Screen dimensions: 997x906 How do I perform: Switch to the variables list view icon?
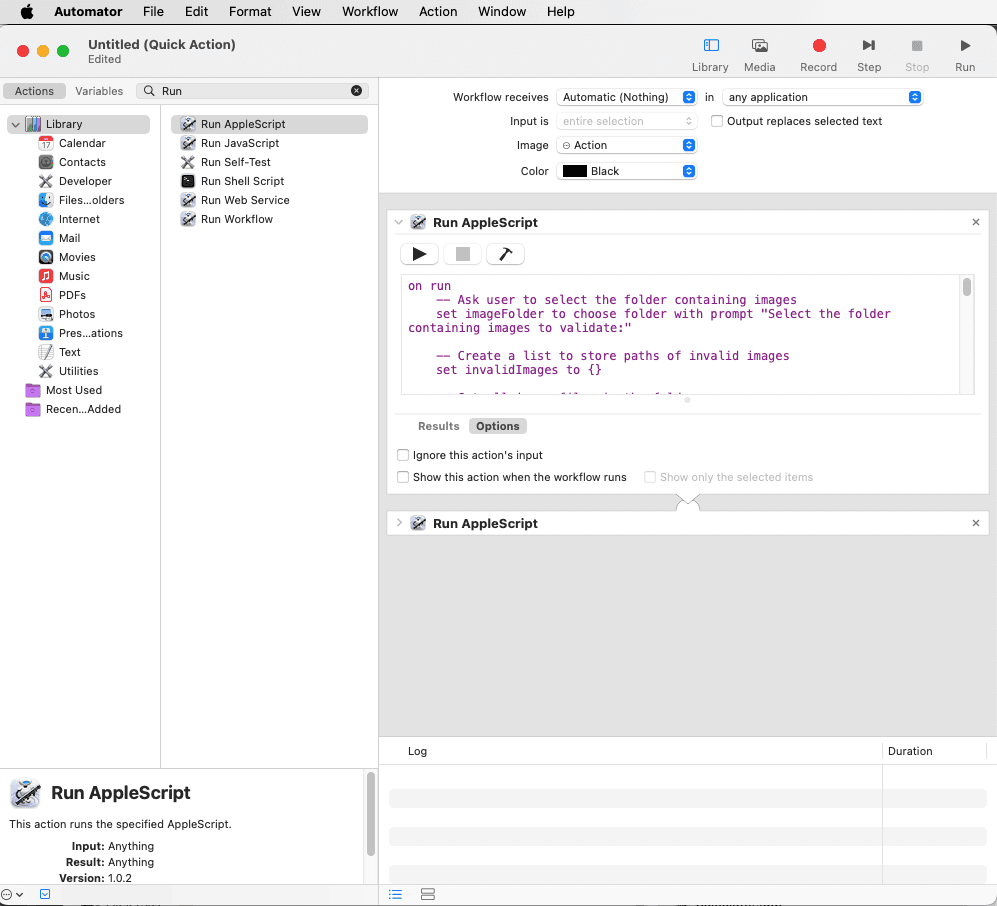point(428,895)
